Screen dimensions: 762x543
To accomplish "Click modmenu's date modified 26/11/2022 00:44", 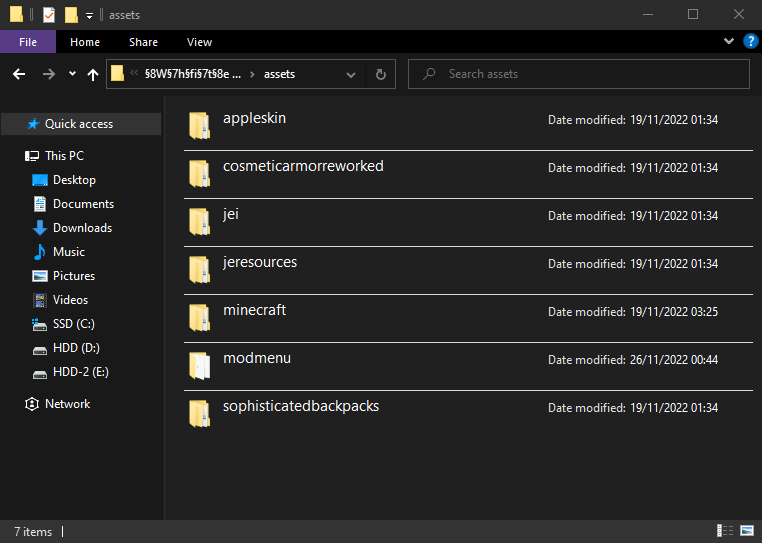I will point(674,360).
